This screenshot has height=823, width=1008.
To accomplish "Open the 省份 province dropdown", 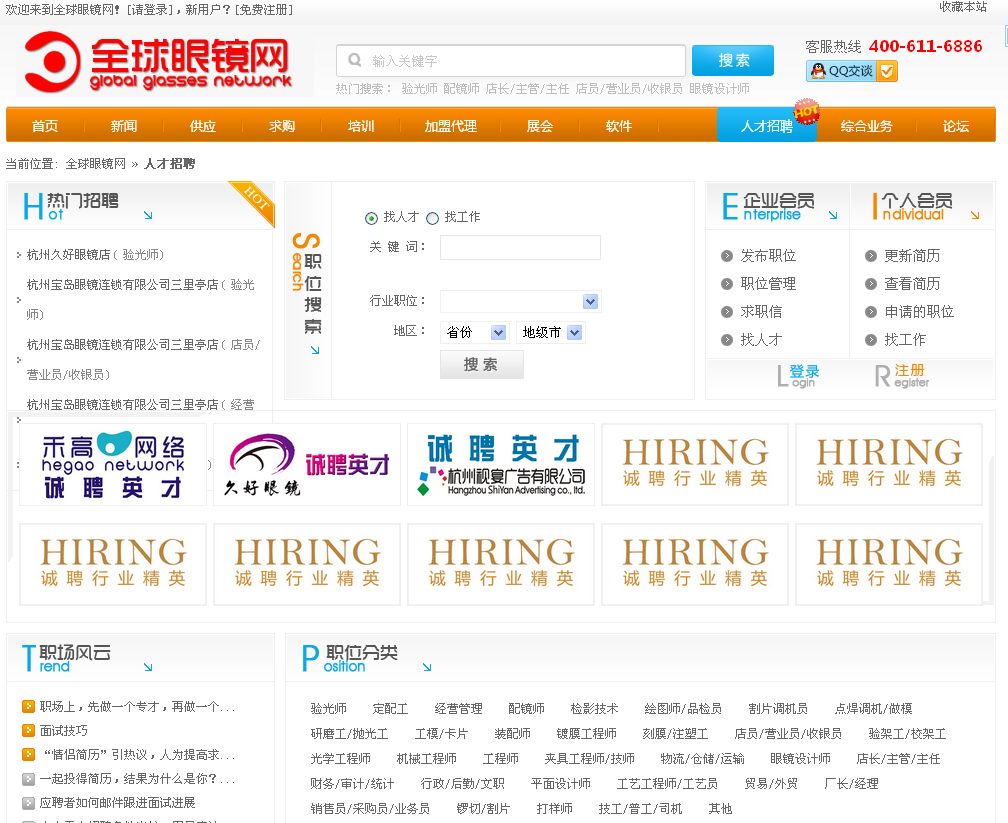I will click(x=475, y=332).
